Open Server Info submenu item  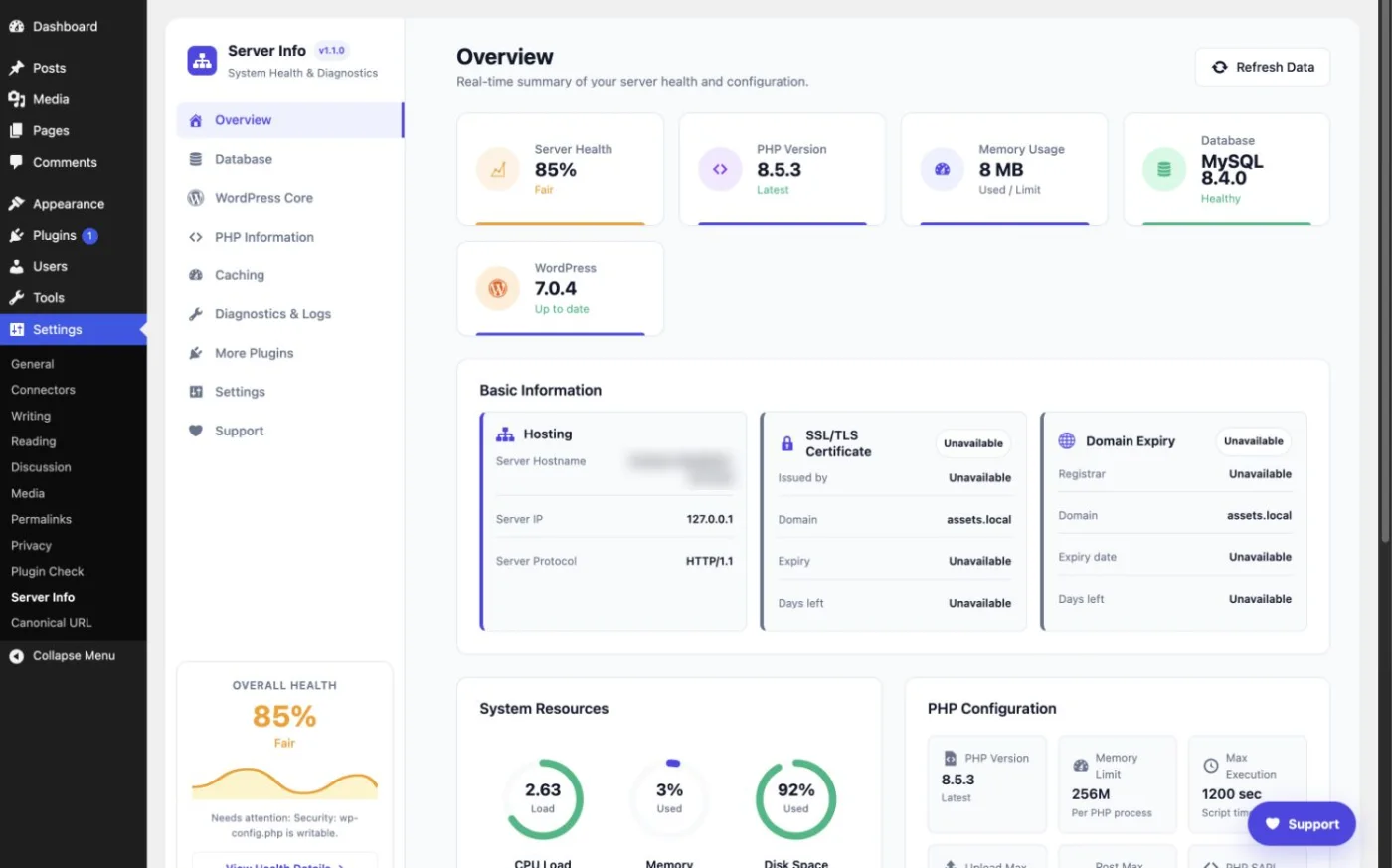(x=43, y=597)
